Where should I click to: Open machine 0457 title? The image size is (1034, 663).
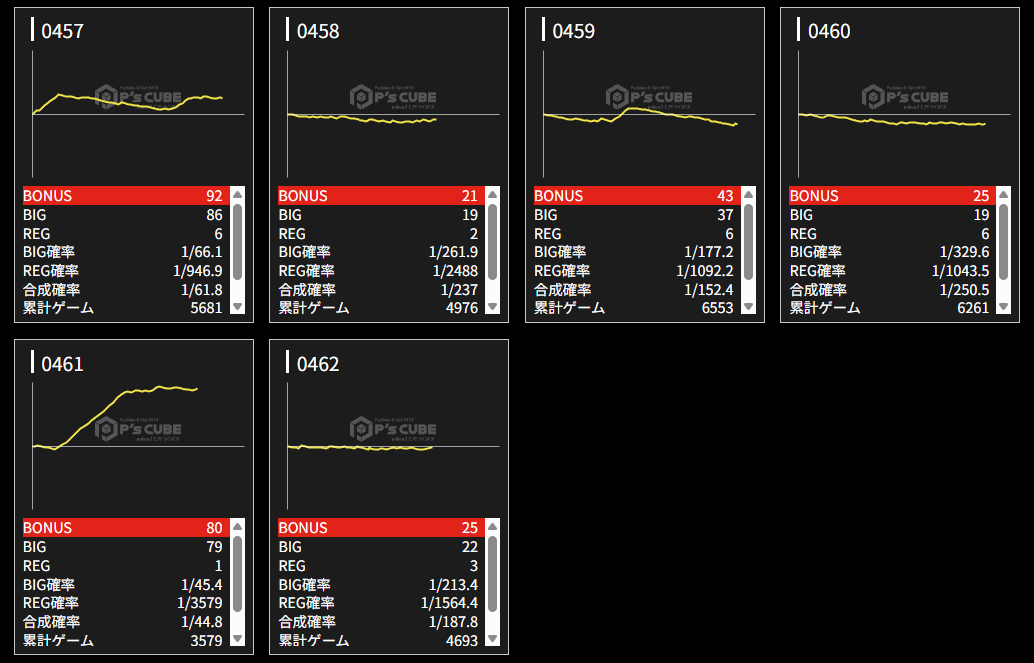[x=62, y=32]
